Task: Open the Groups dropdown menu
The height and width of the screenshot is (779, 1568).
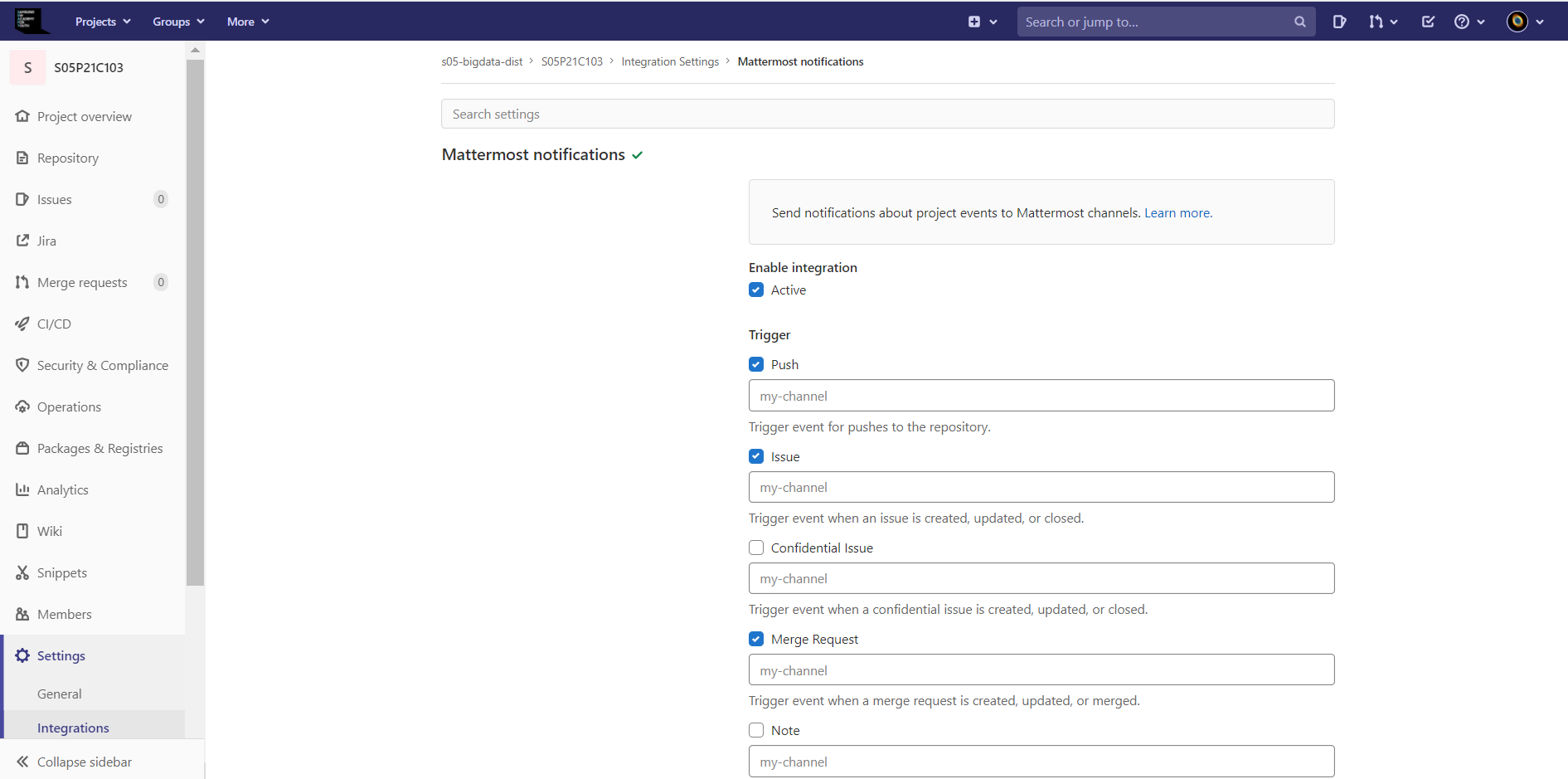Action: coord(178,22)
